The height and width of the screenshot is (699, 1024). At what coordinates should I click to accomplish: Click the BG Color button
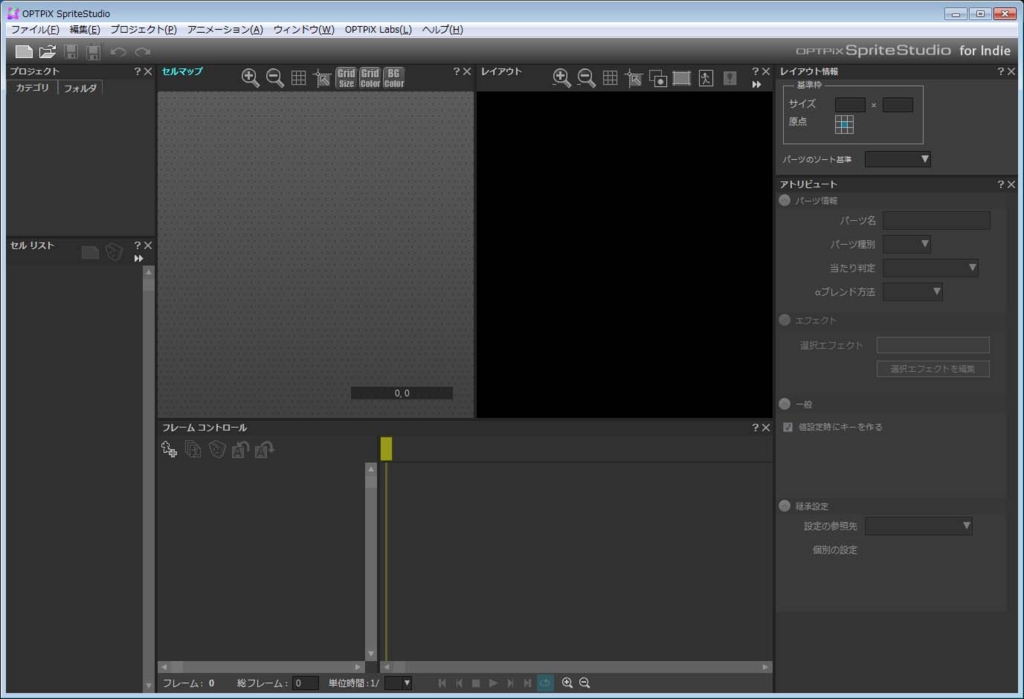(x=394, y=78)
